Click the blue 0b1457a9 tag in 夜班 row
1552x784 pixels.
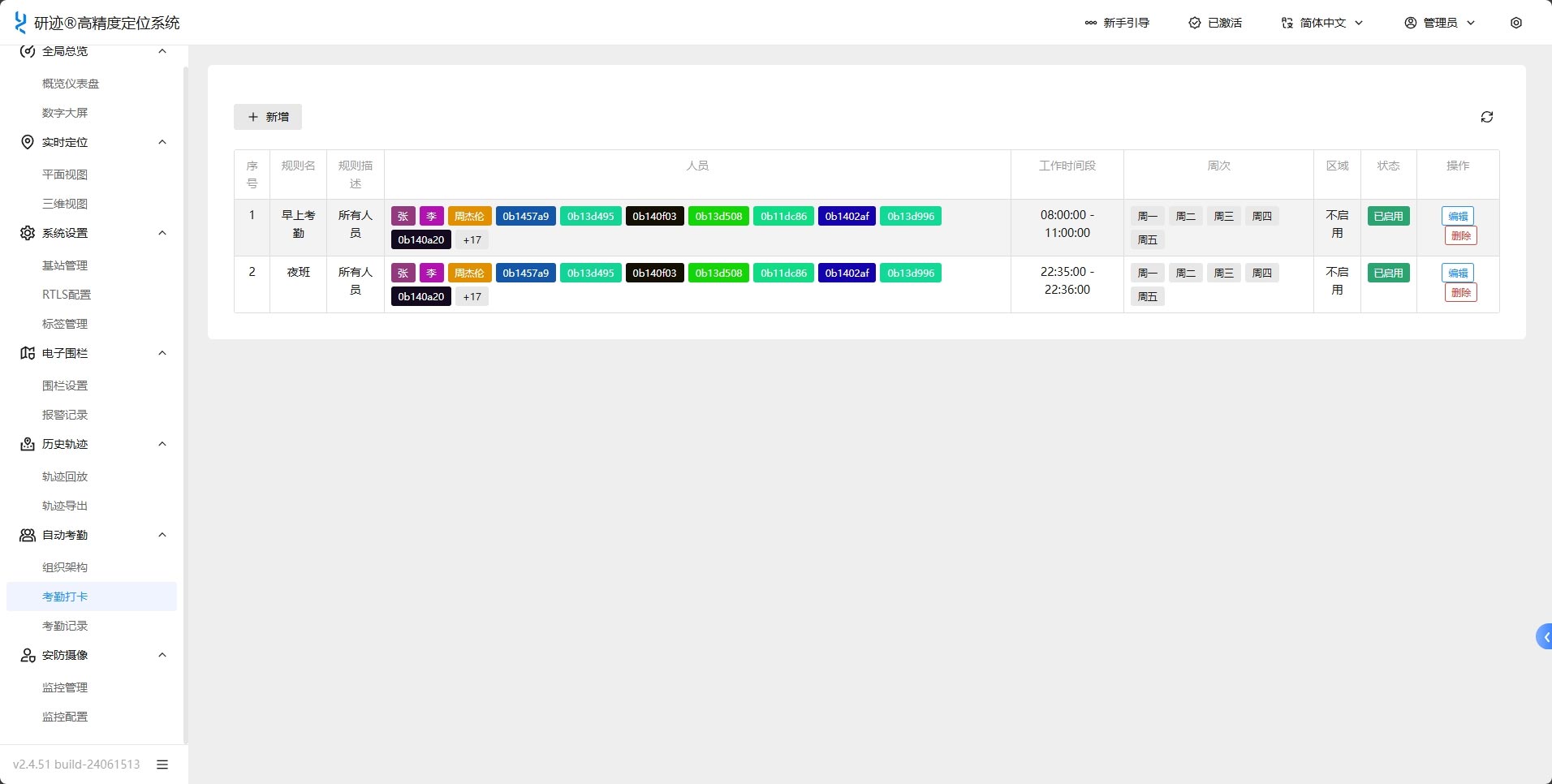pos(525,273)
